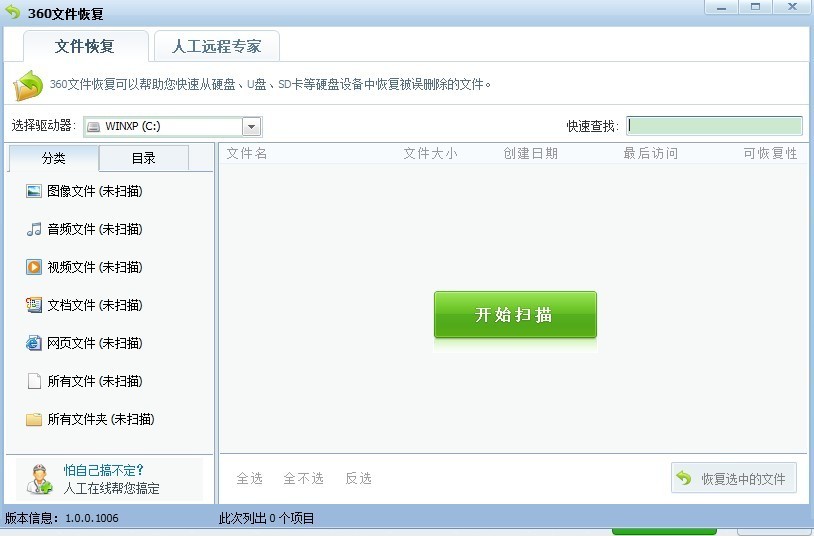Screen dimensions: 814x536
Task: Maximize the 360文件恢复 window
Action: tap(755, 7)
